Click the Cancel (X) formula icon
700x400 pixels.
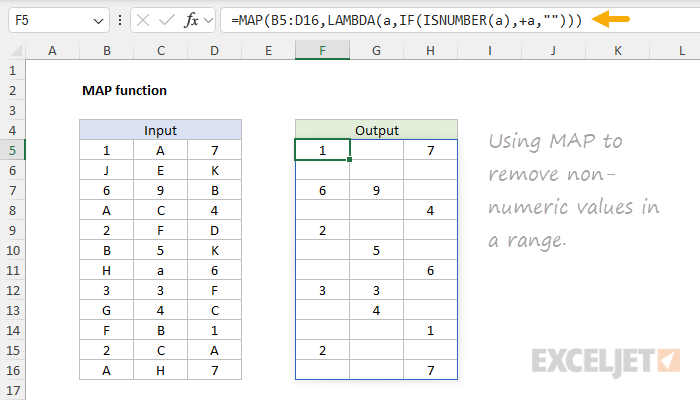pyautogui.click(x=143, y=20)
